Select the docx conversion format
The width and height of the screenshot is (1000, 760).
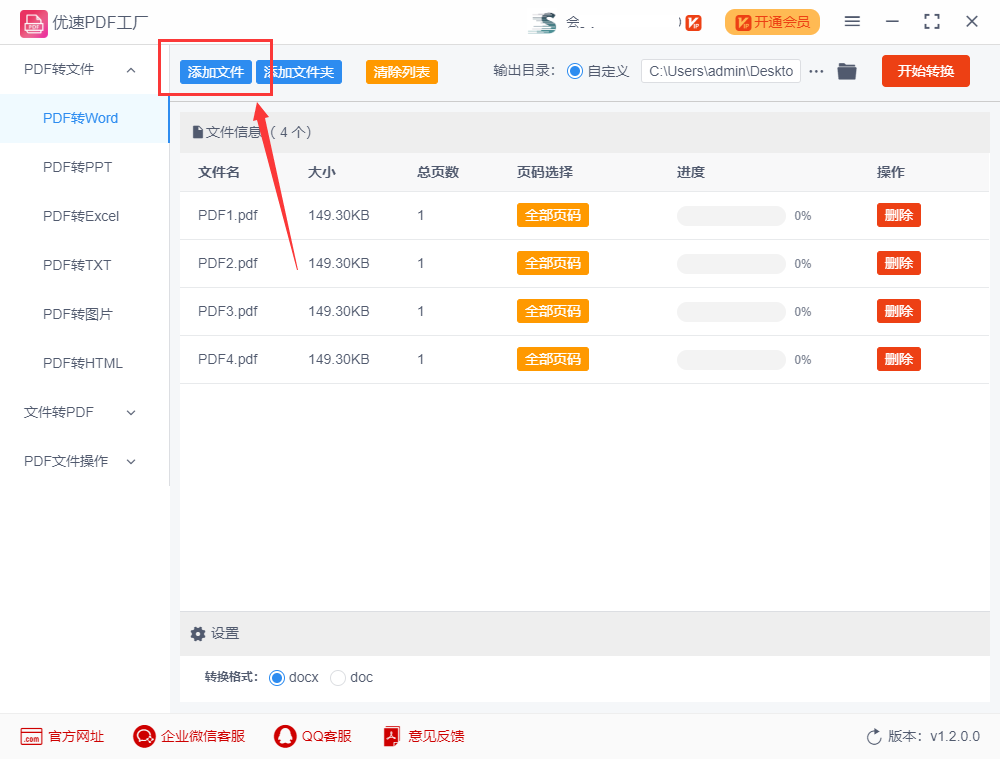[x=275, y=677]
